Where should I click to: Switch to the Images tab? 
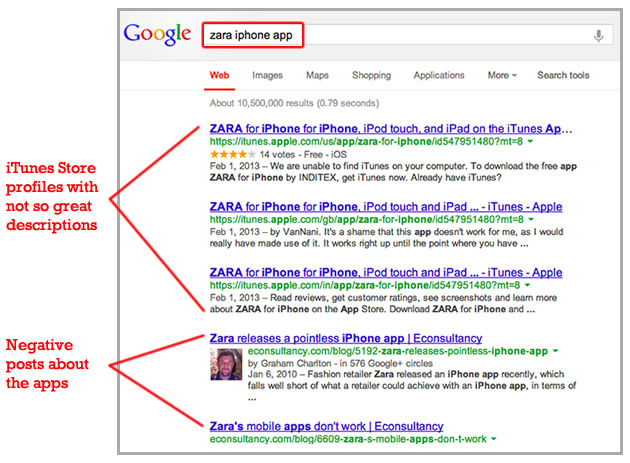267,75
